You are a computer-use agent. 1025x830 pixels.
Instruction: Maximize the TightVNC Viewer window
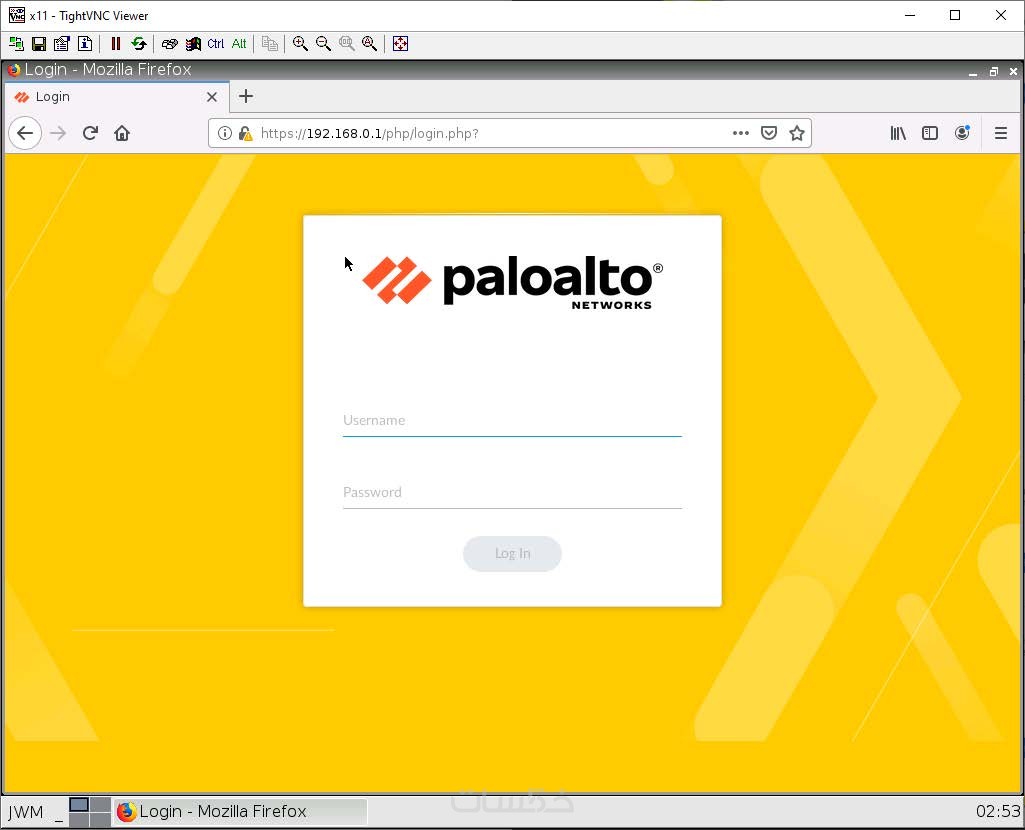coord(955,15)
